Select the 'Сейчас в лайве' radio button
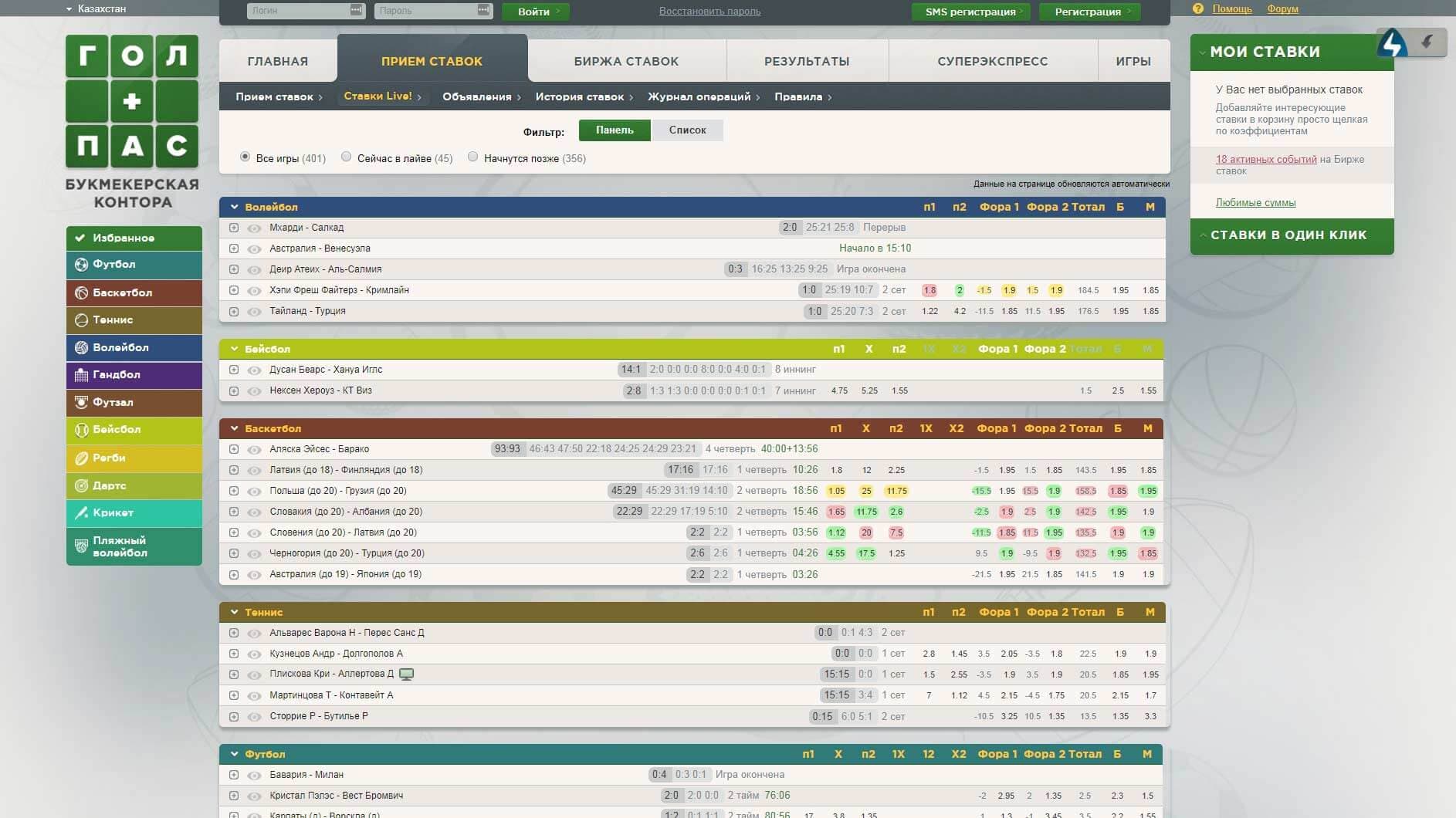 pos(347,157)
